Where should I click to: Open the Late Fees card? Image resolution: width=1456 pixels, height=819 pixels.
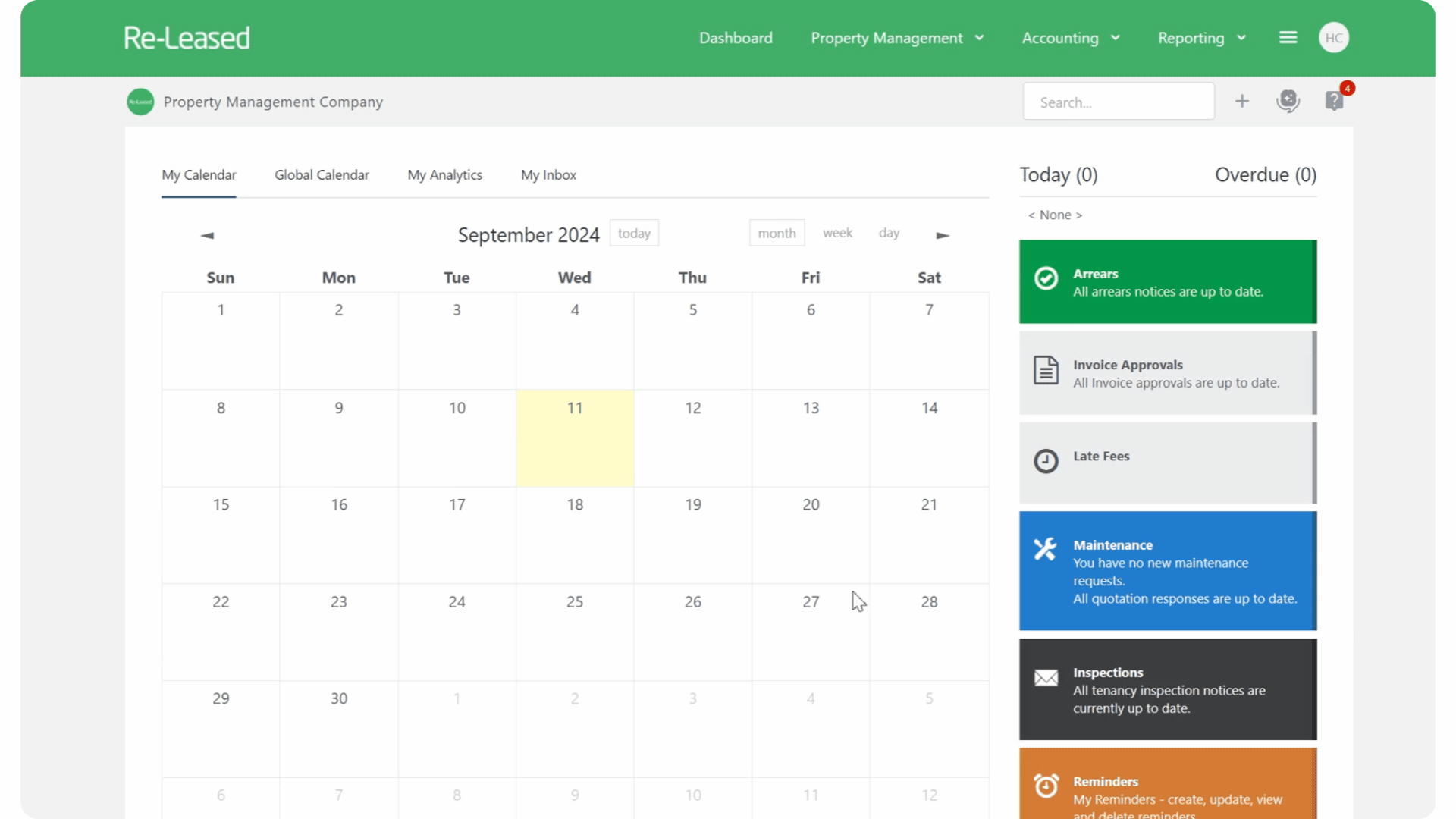click(1168, 463)
